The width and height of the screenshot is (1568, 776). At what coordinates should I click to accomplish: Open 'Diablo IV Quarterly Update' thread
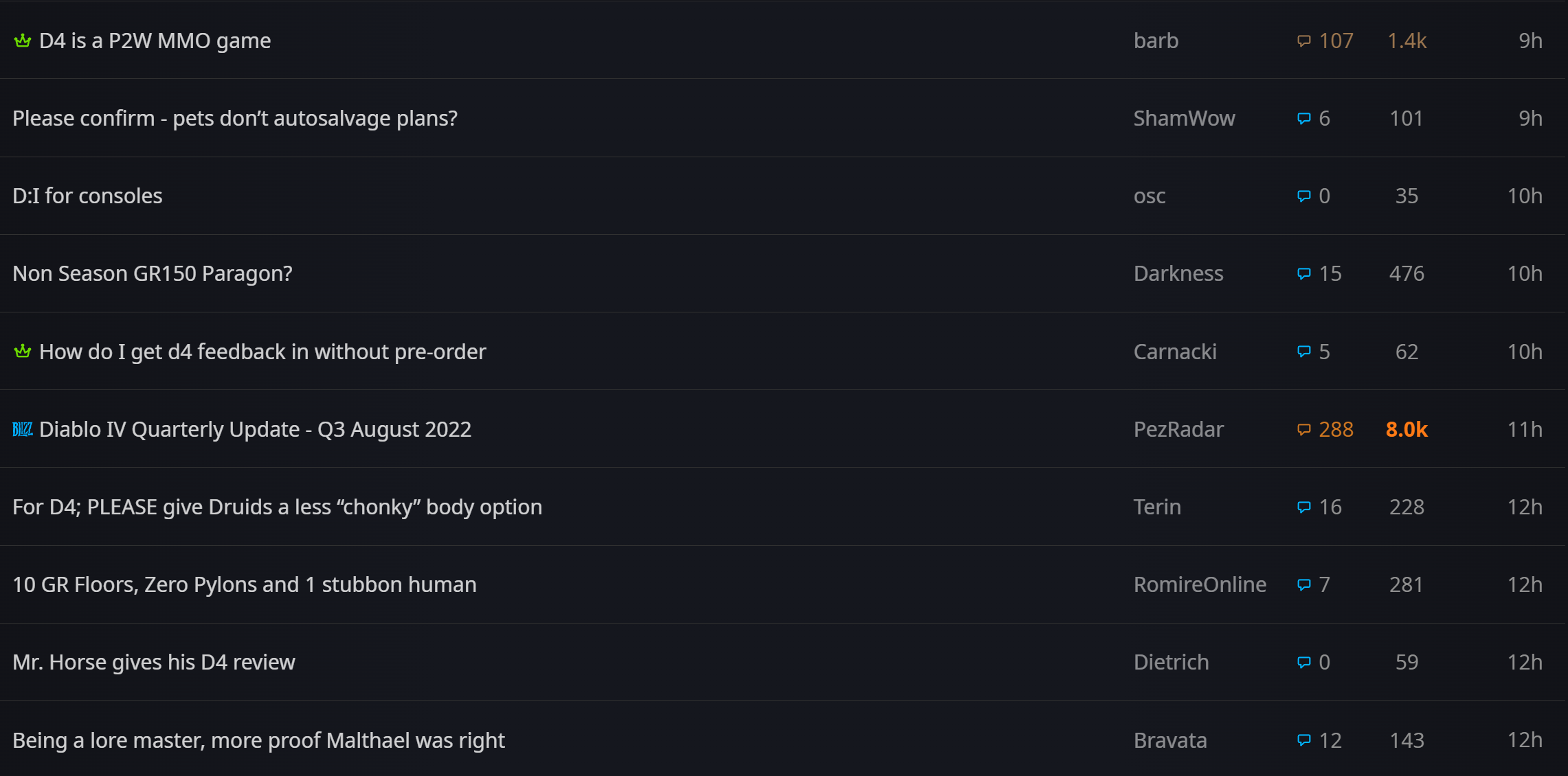255,430
